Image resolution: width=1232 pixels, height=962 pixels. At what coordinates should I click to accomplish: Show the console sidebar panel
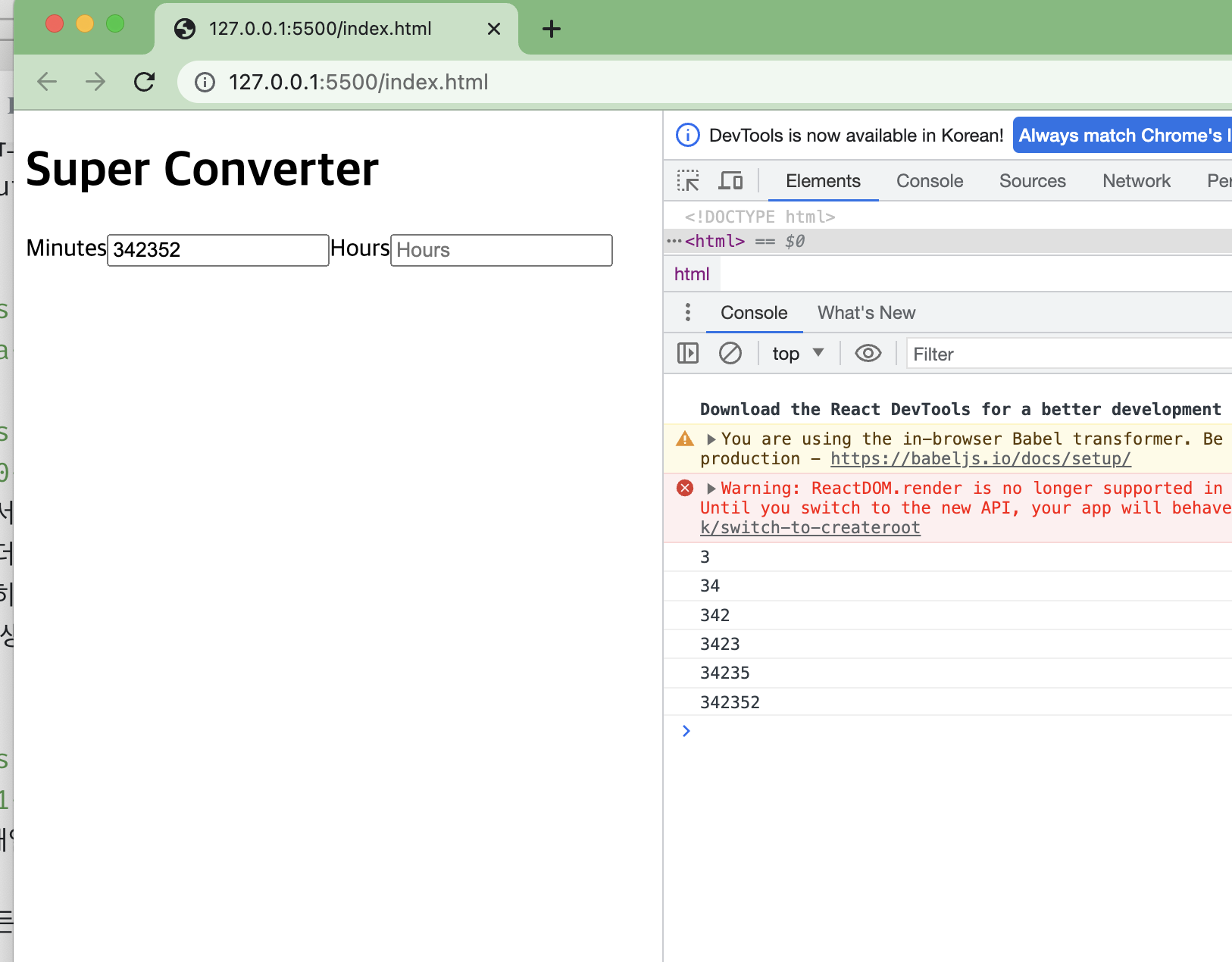[x=688, y=354]
